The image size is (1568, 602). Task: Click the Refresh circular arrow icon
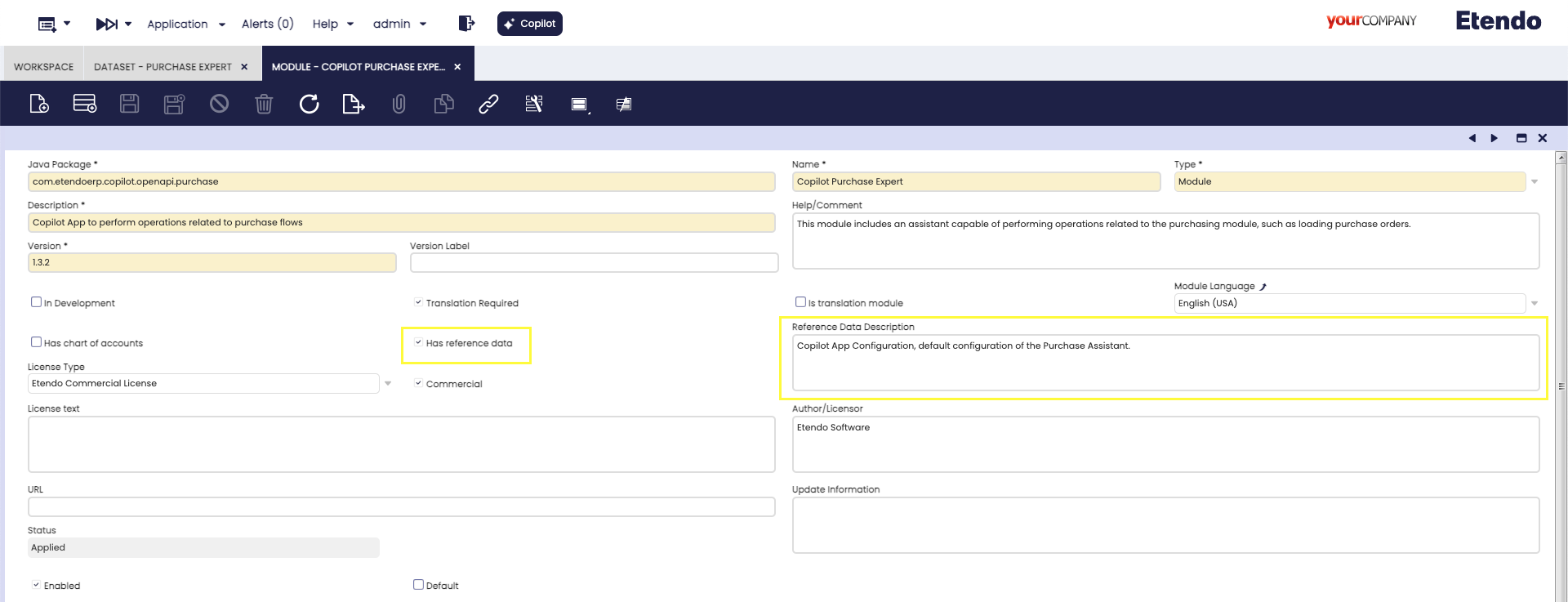pyautogui.click(x=309, y=104)
